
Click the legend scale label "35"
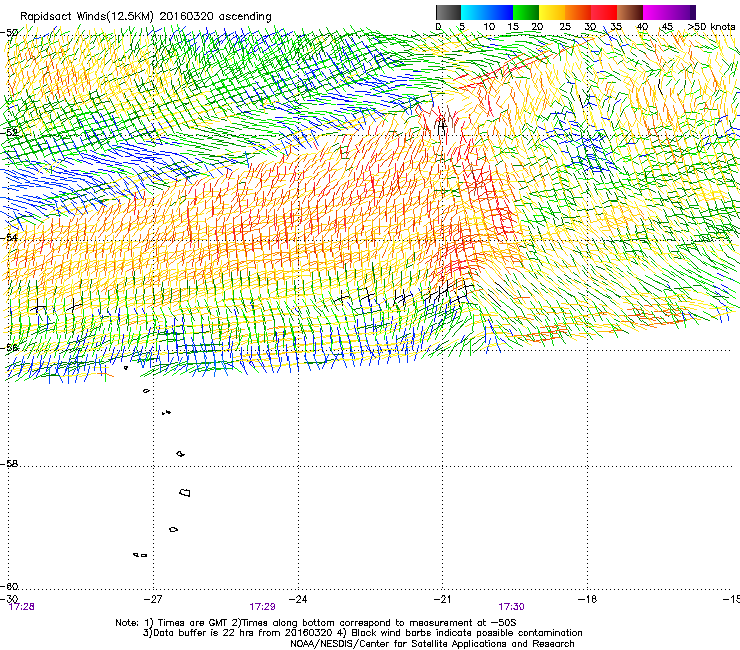point(616,27)
